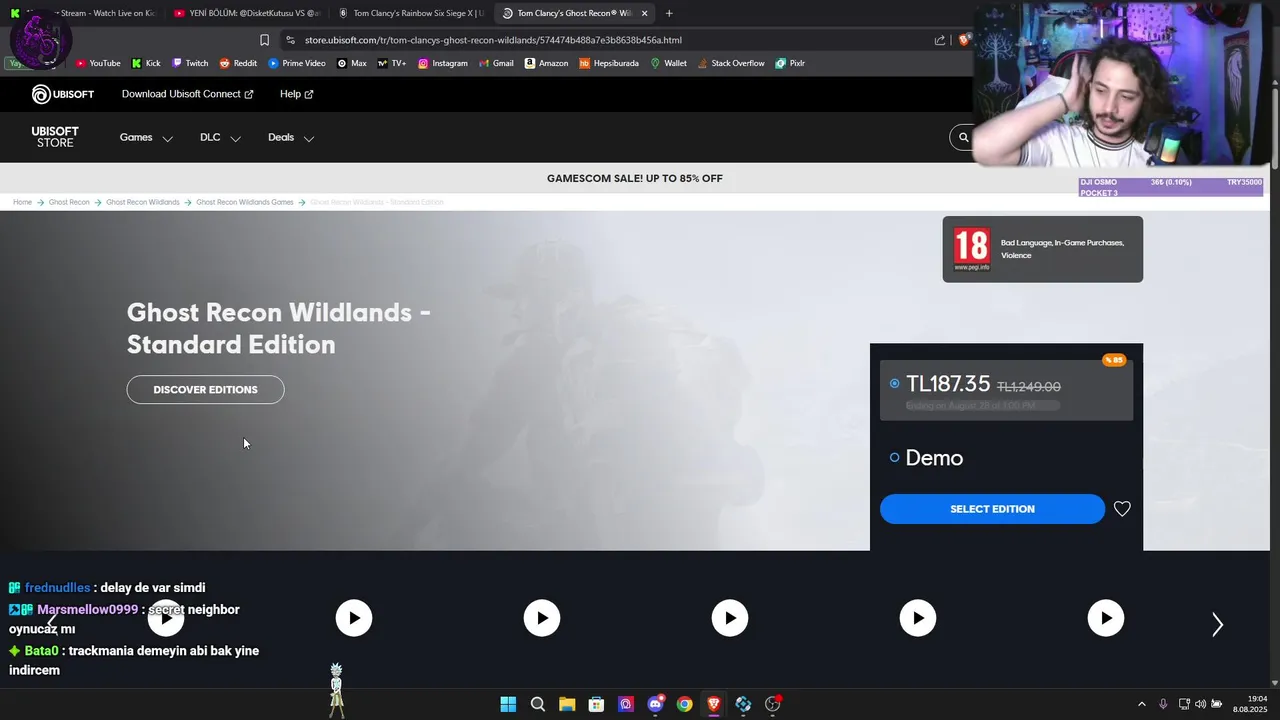The width and height of the screenshot is (1280, 720).
Task: Open the Wallet bookmark
Action: [x=669, y=63]
